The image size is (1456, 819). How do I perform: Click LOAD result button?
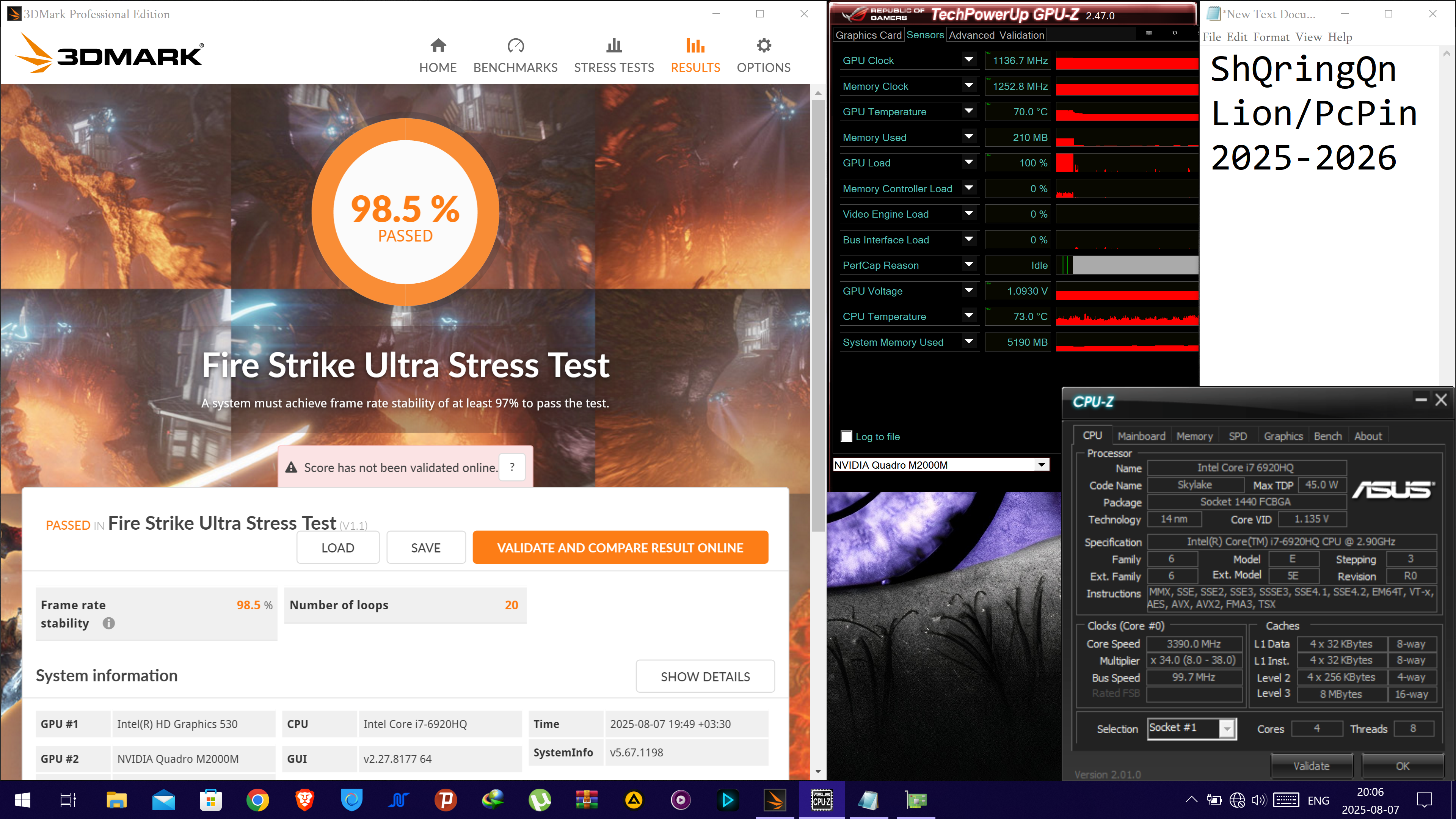coord(337,547)
